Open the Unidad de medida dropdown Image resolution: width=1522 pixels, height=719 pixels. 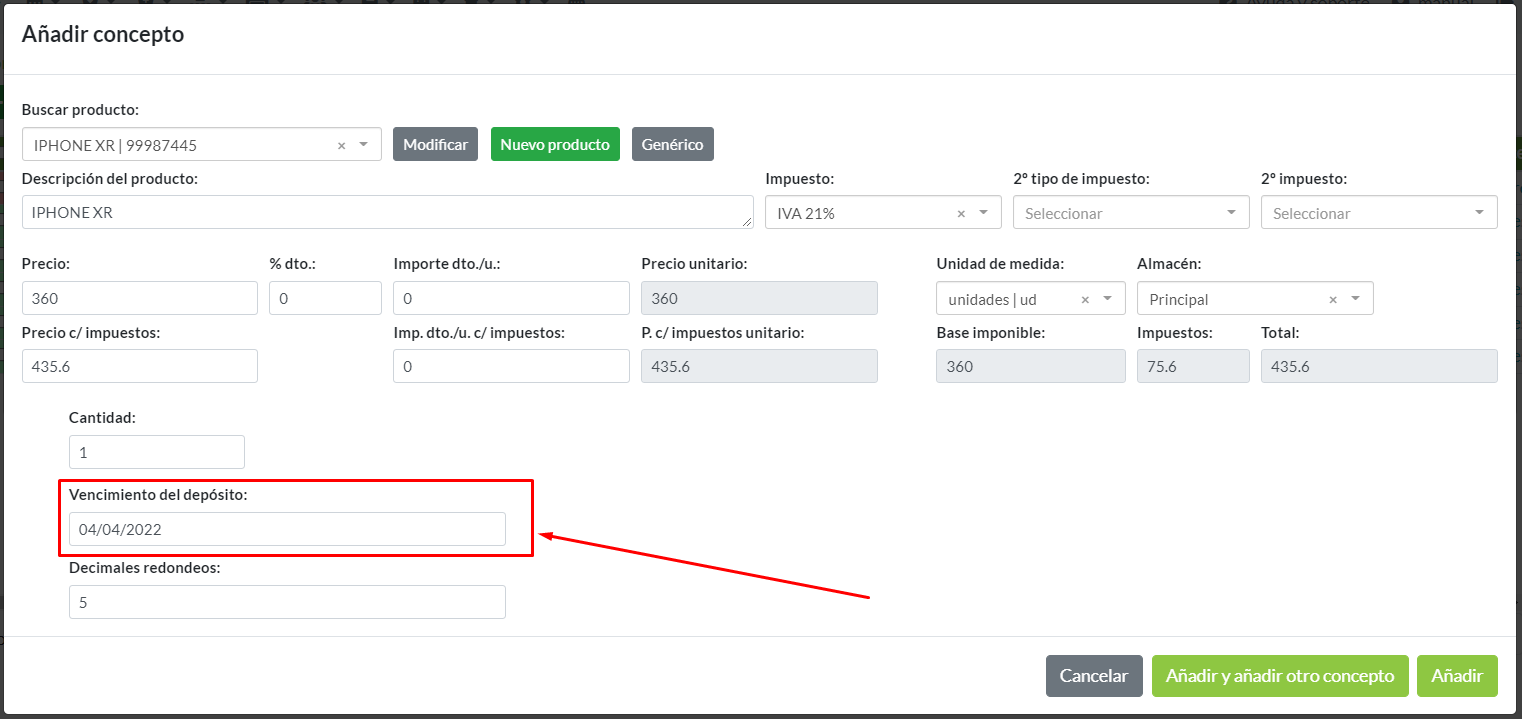1108,299
